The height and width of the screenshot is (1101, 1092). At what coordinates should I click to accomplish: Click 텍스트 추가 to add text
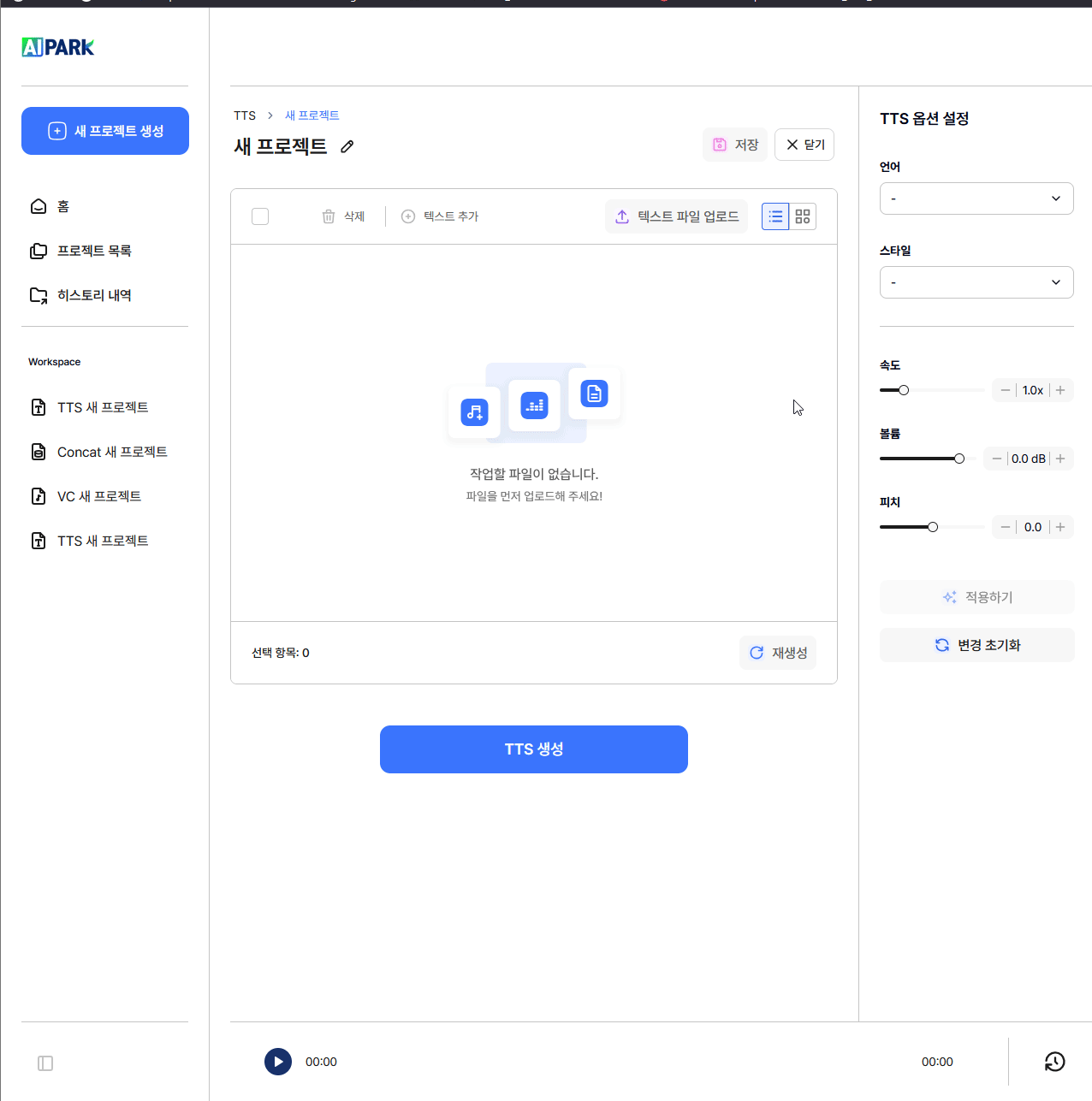(440, 216)
